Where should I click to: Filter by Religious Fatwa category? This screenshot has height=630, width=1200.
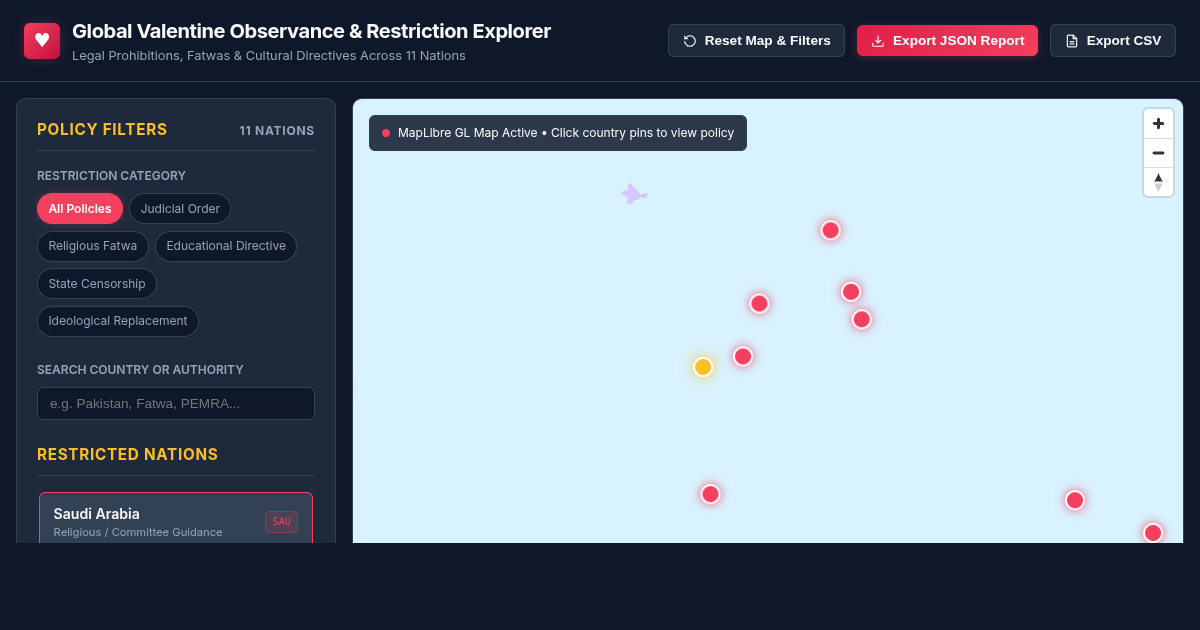[x=93, y=246]
